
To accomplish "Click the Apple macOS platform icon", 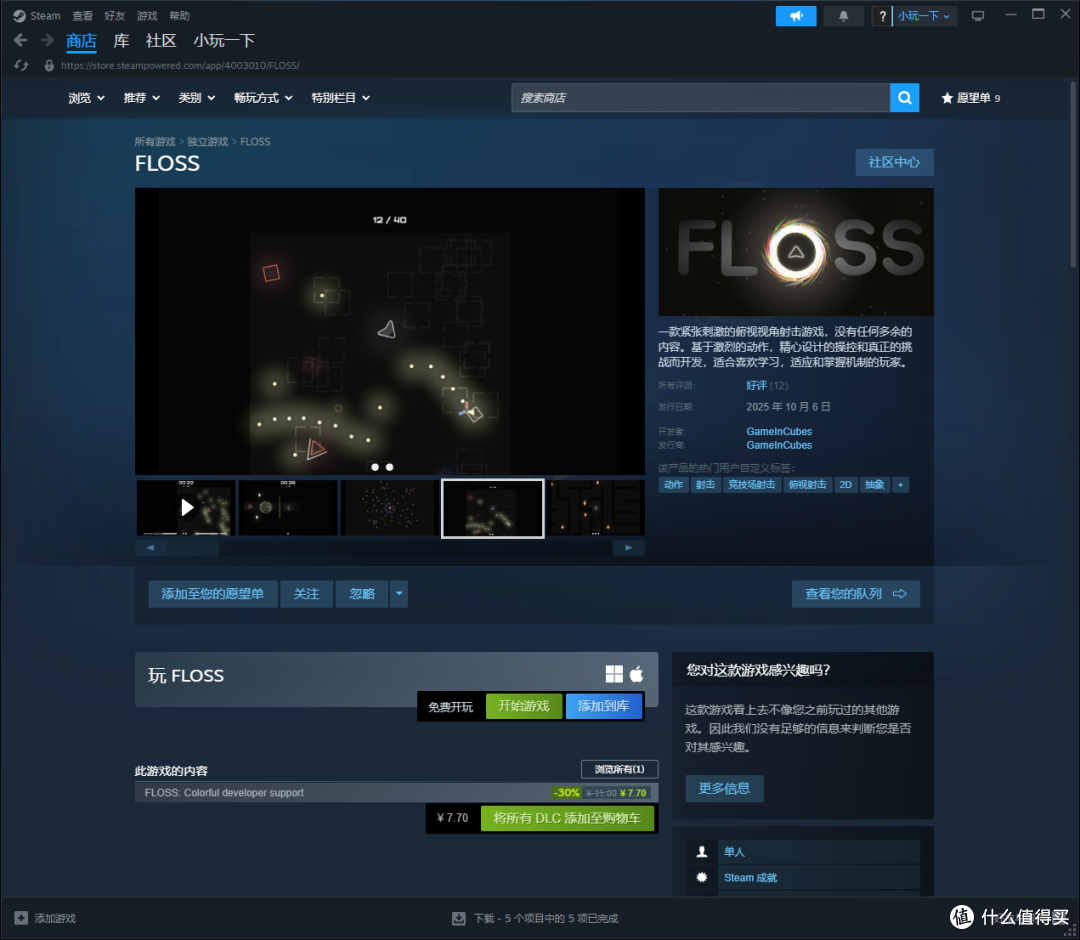I will point(636,674).
